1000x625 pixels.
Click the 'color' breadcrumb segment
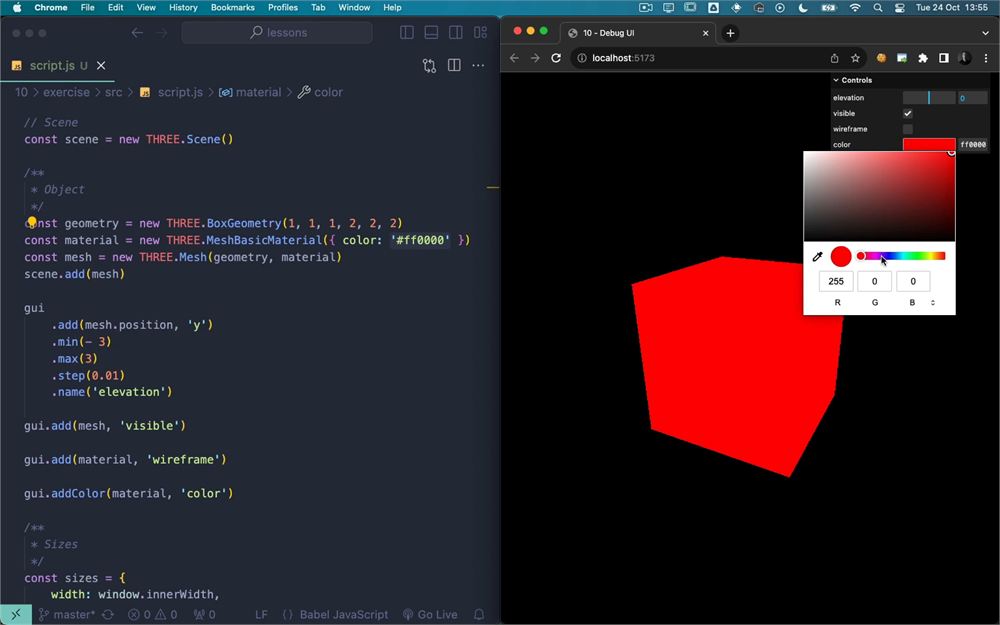click(320, 92)
